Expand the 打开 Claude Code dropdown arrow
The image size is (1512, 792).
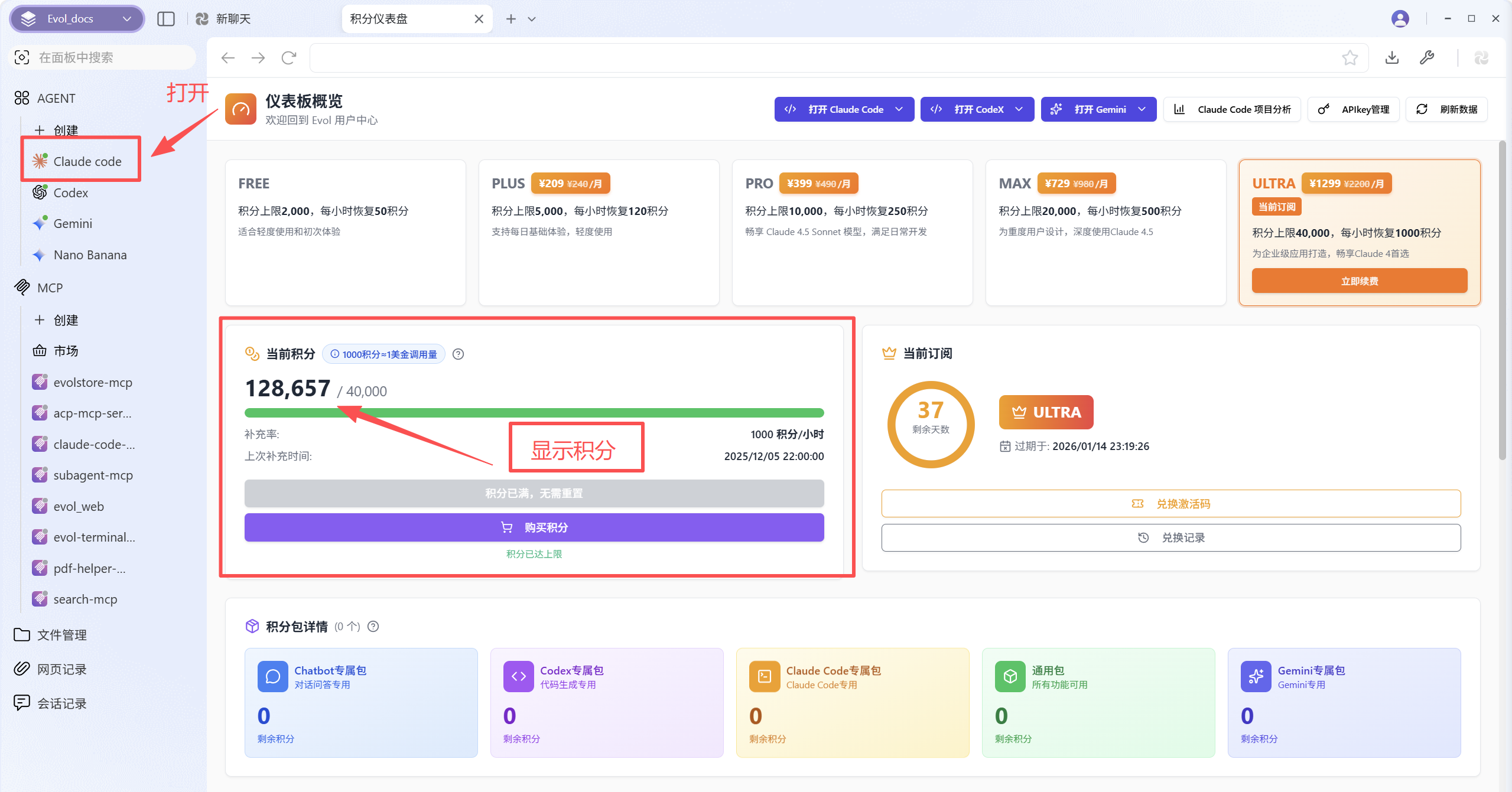899,109
